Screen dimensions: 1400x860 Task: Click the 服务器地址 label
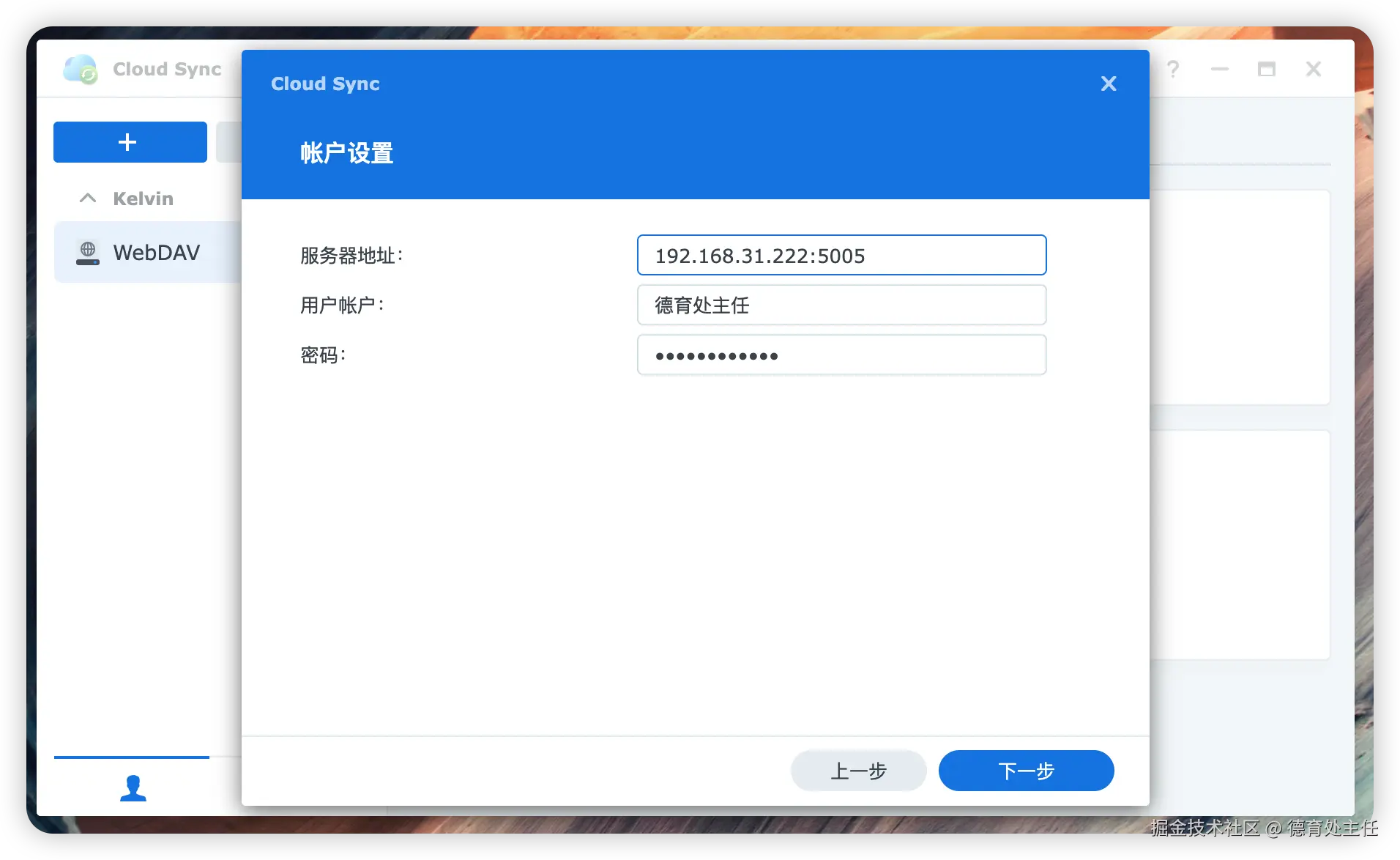pyautogui.click(x=351, y=256)
